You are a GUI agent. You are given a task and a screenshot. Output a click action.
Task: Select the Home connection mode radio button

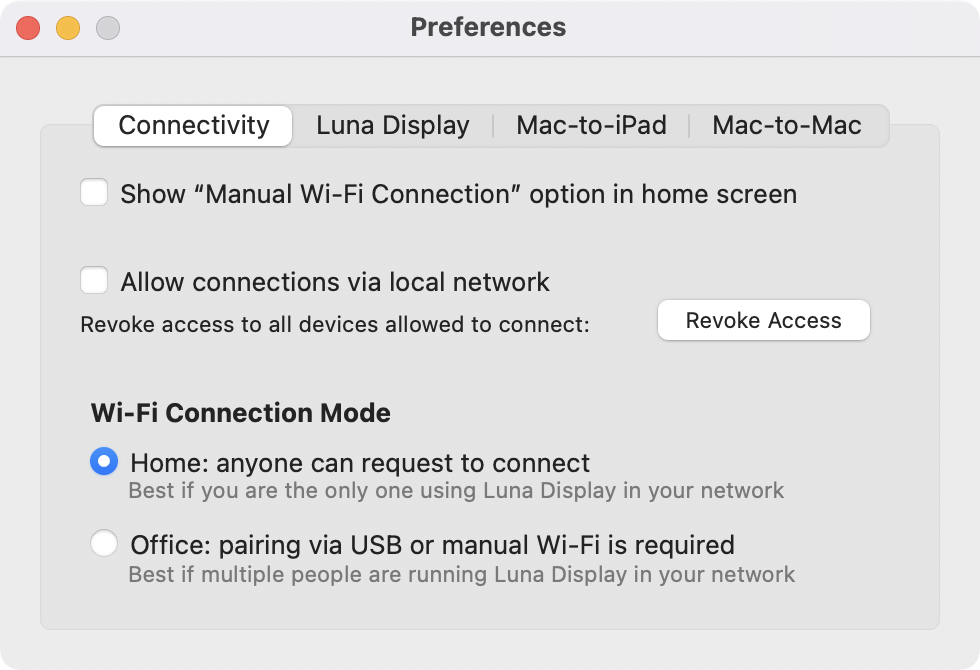coord(104,462)
